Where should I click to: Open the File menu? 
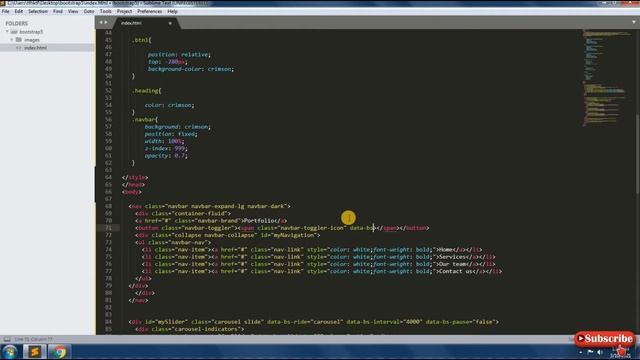[5, 11]
